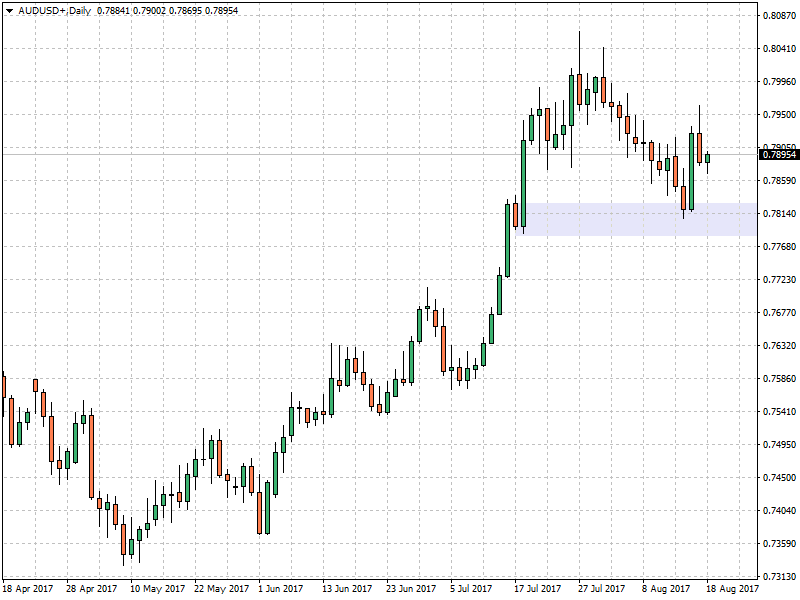Click the 18 Aug 2017 date label
Screen dimensions: 800x600
[x=733, y=590]
